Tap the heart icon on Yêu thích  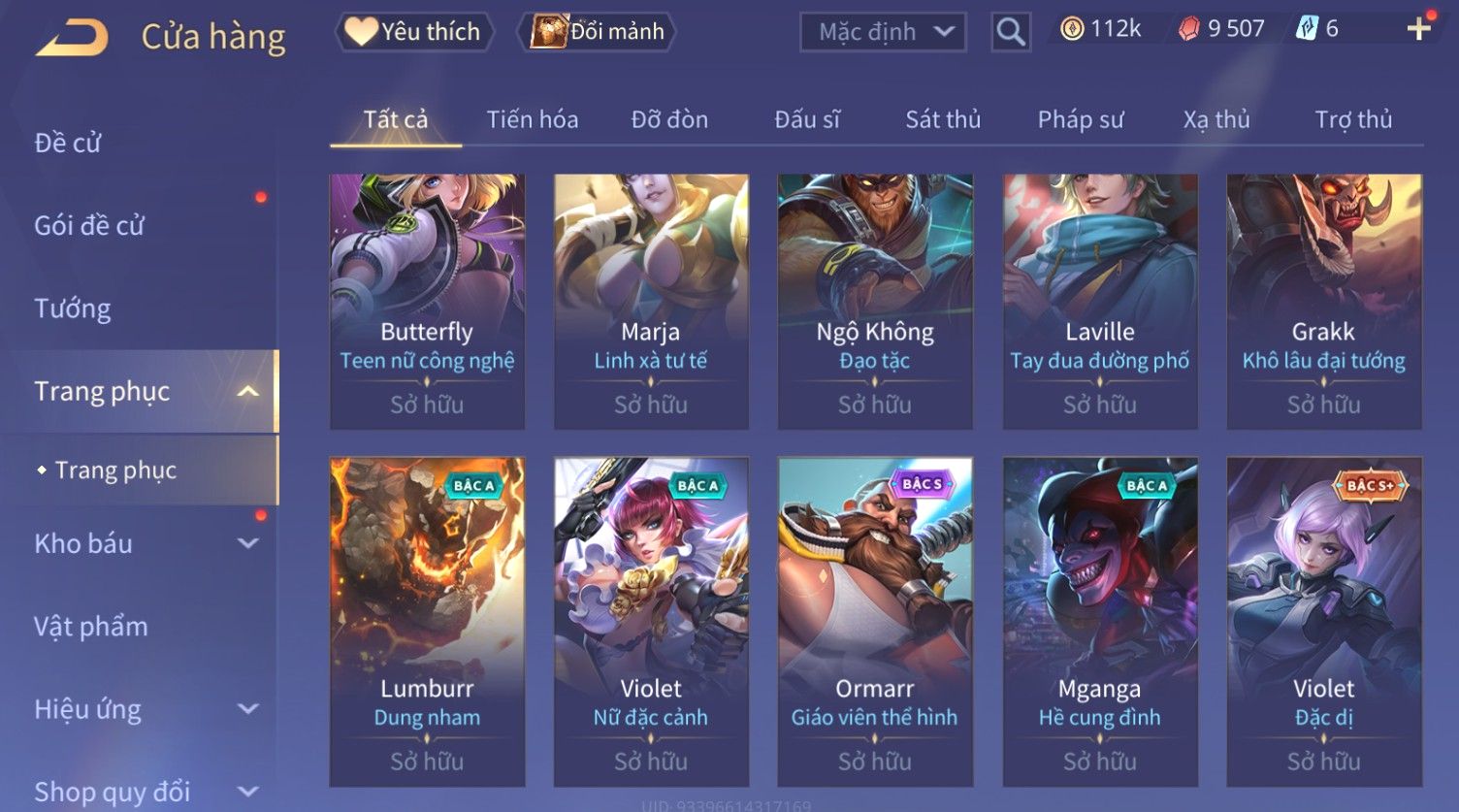pyautogui.click(x=361, y=32)
